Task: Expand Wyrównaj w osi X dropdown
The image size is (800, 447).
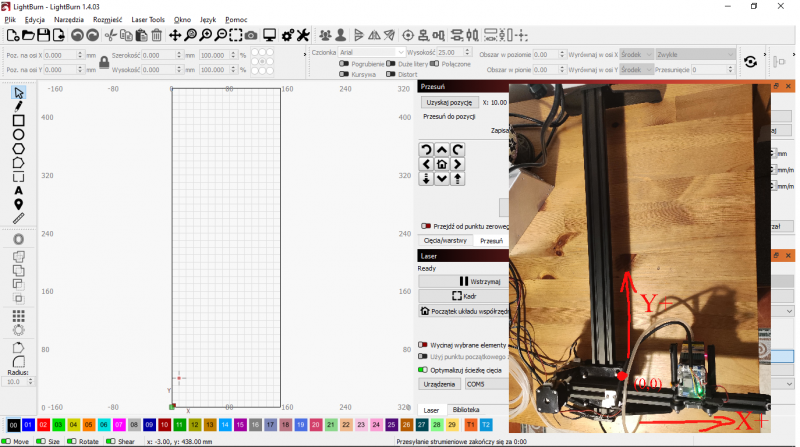Action: [636, 54]
